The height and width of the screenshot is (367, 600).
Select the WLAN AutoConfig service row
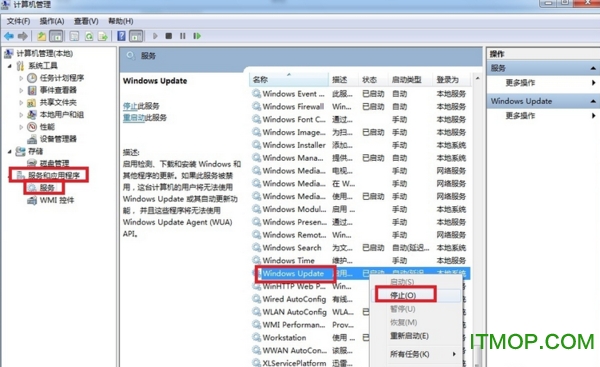[310, 312]
